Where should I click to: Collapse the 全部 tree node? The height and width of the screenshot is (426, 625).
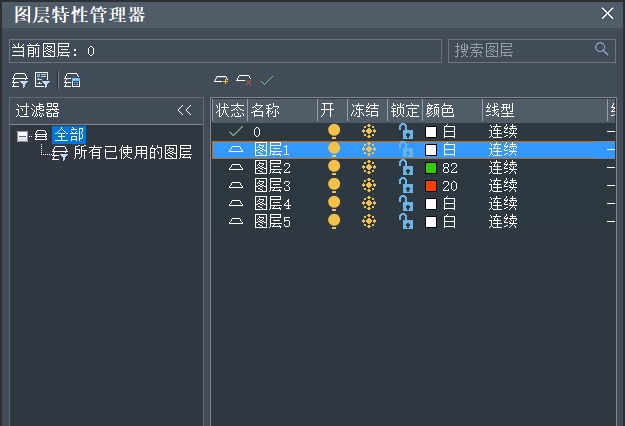[23, 136]
